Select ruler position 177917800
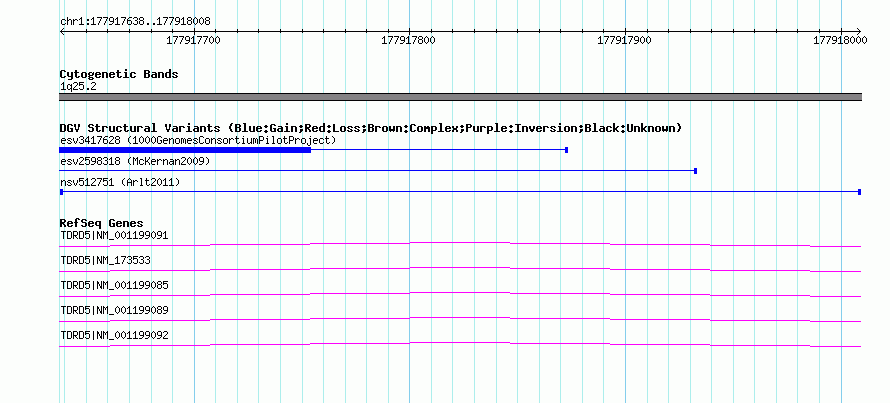This screenshot has width=890, height=403. click(409, 40)
